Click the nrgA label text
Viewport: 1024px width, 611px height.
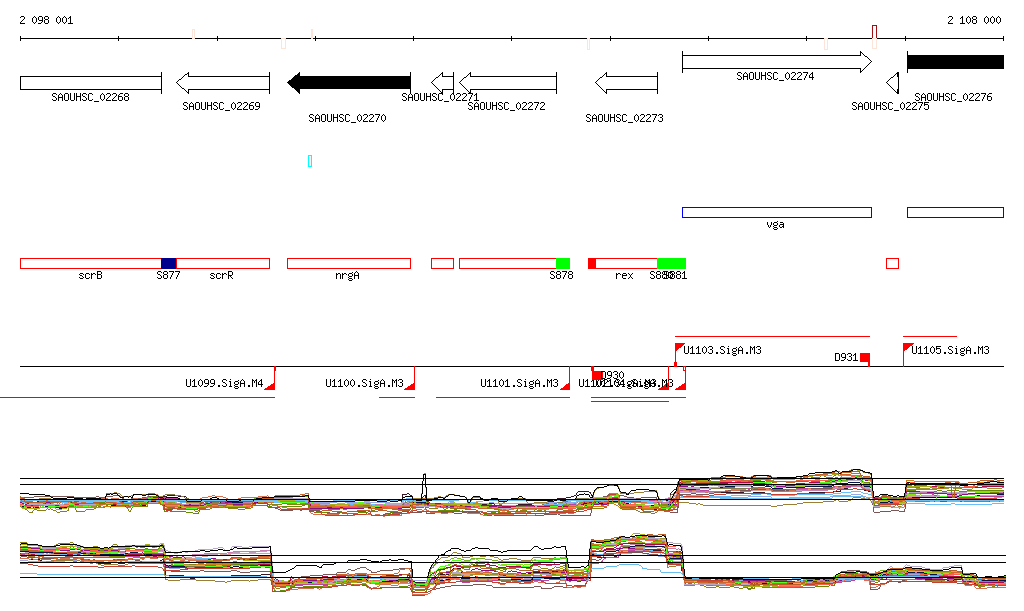coord(347,275)
